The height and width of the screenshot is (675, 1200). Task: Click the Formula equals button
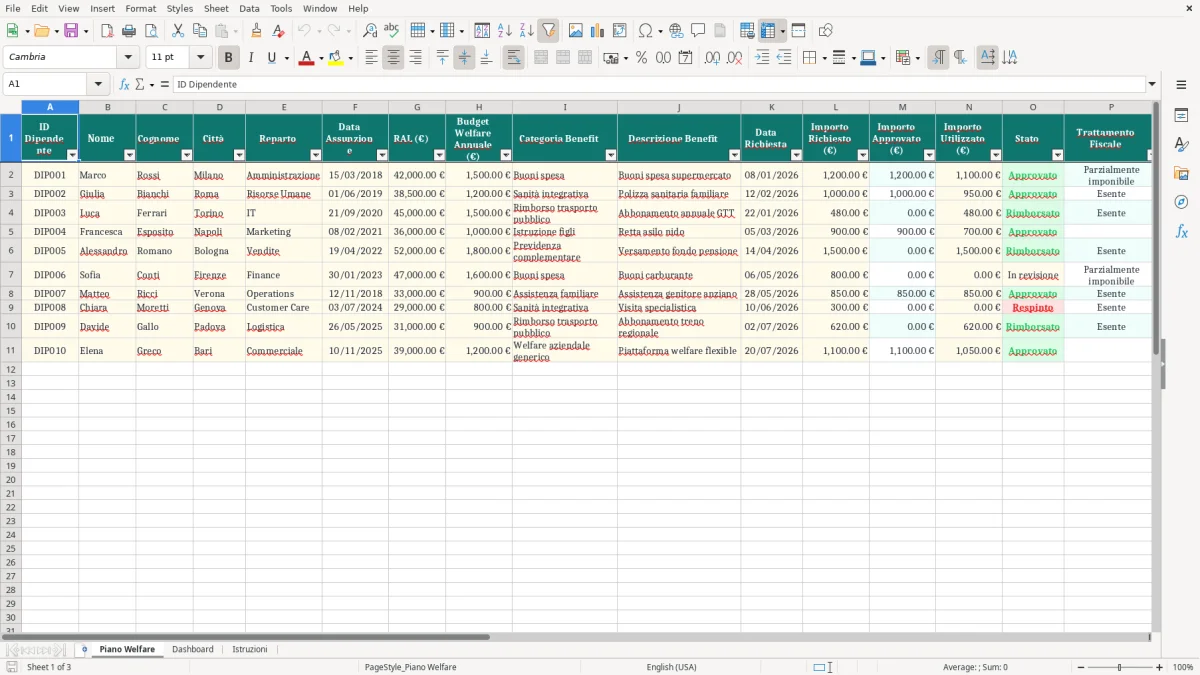(165, 85)
